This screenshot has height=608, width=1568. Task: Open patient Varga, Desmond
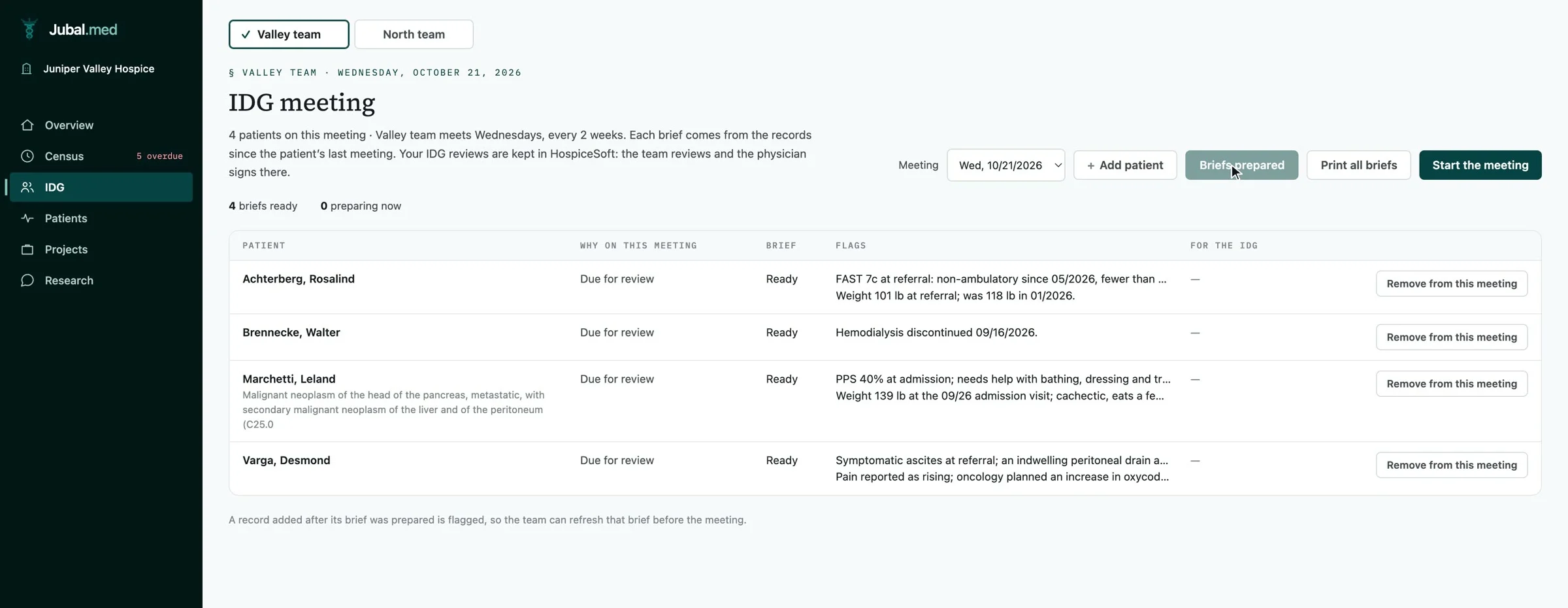(x=286, y=460)
